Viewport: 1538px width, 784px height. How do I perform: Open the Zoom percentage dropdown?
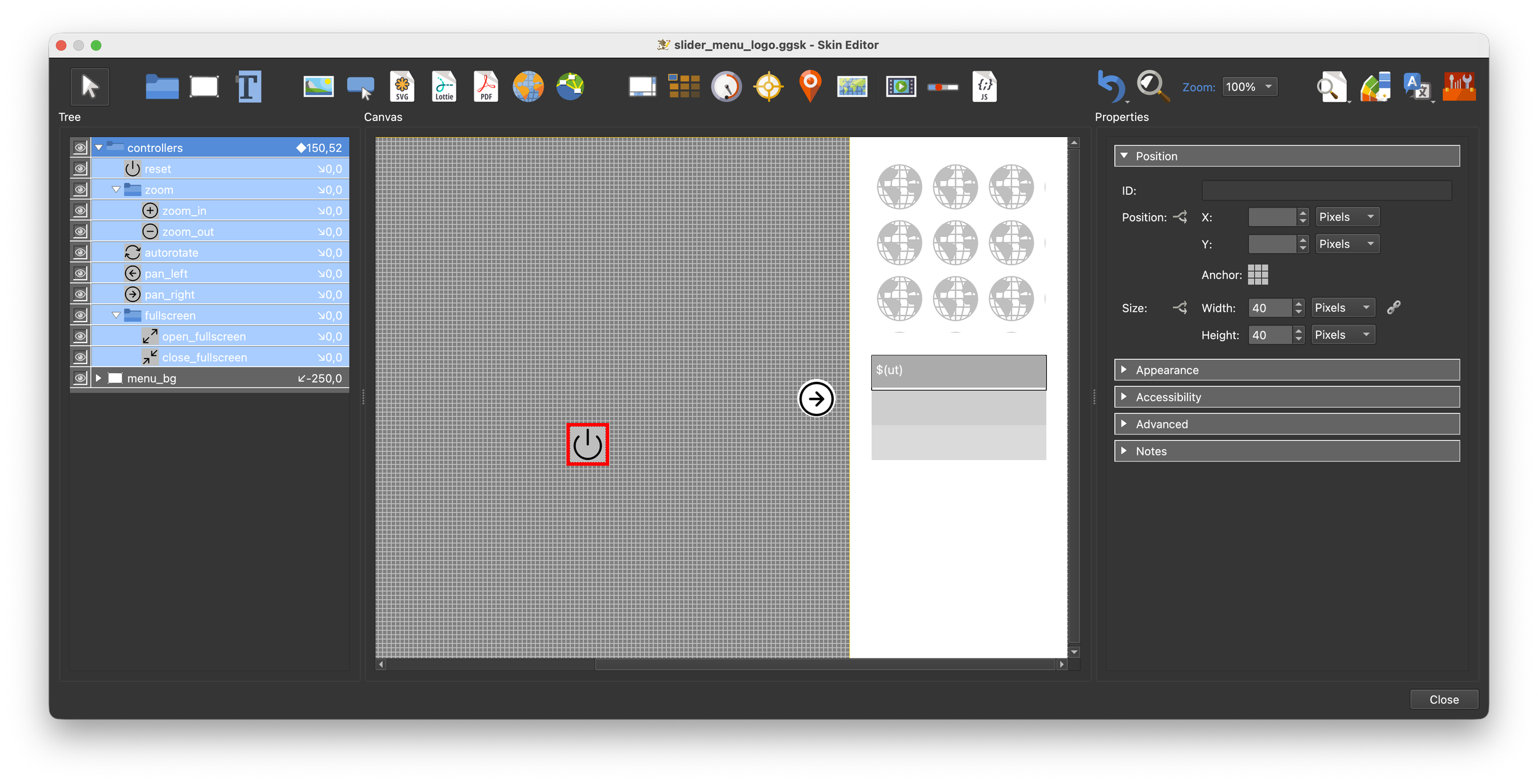point(1249,87)
